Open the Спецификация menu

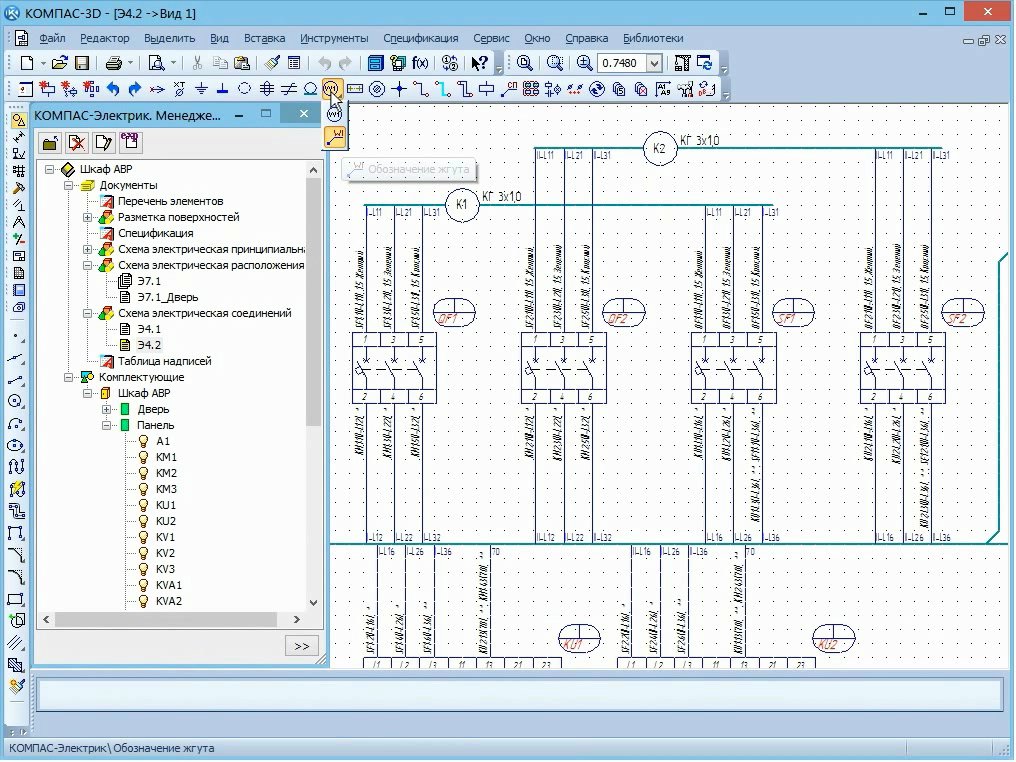420,38
